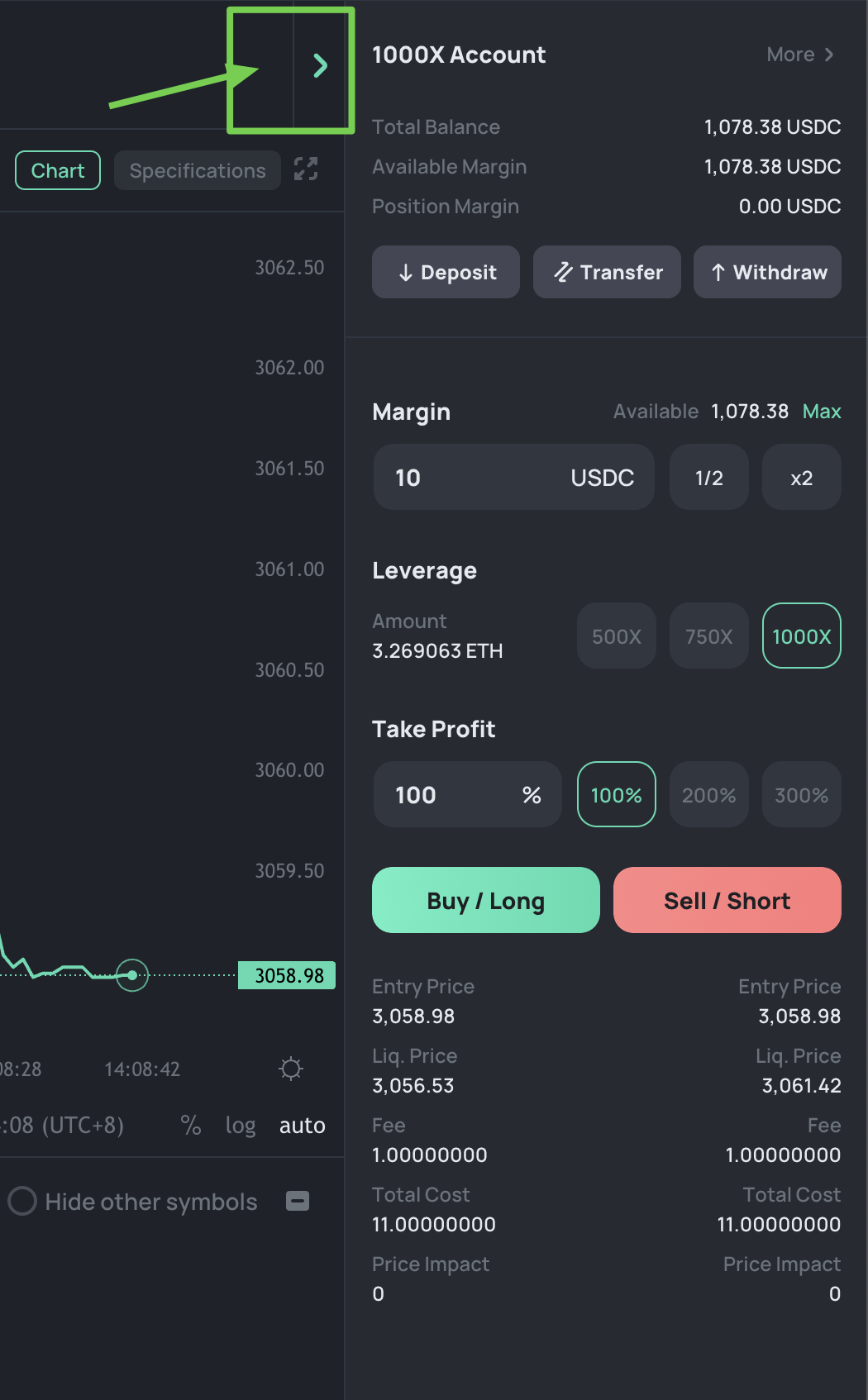Screen dimensions: 868x1400
Task: Click the Buy / Long button
Action: [485, 900]
